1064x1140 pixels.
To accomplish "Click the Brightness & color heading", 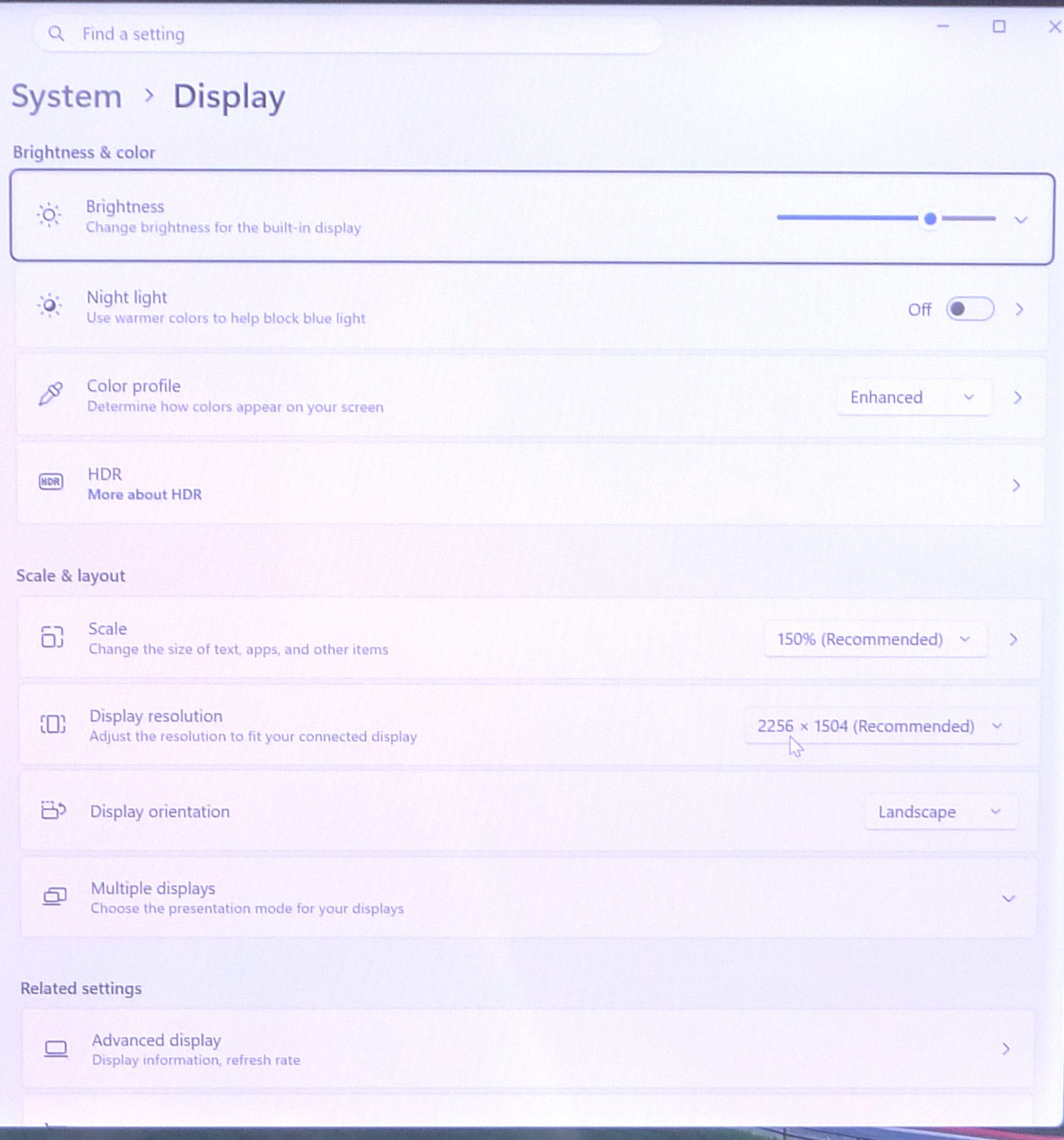I will 84,152.
